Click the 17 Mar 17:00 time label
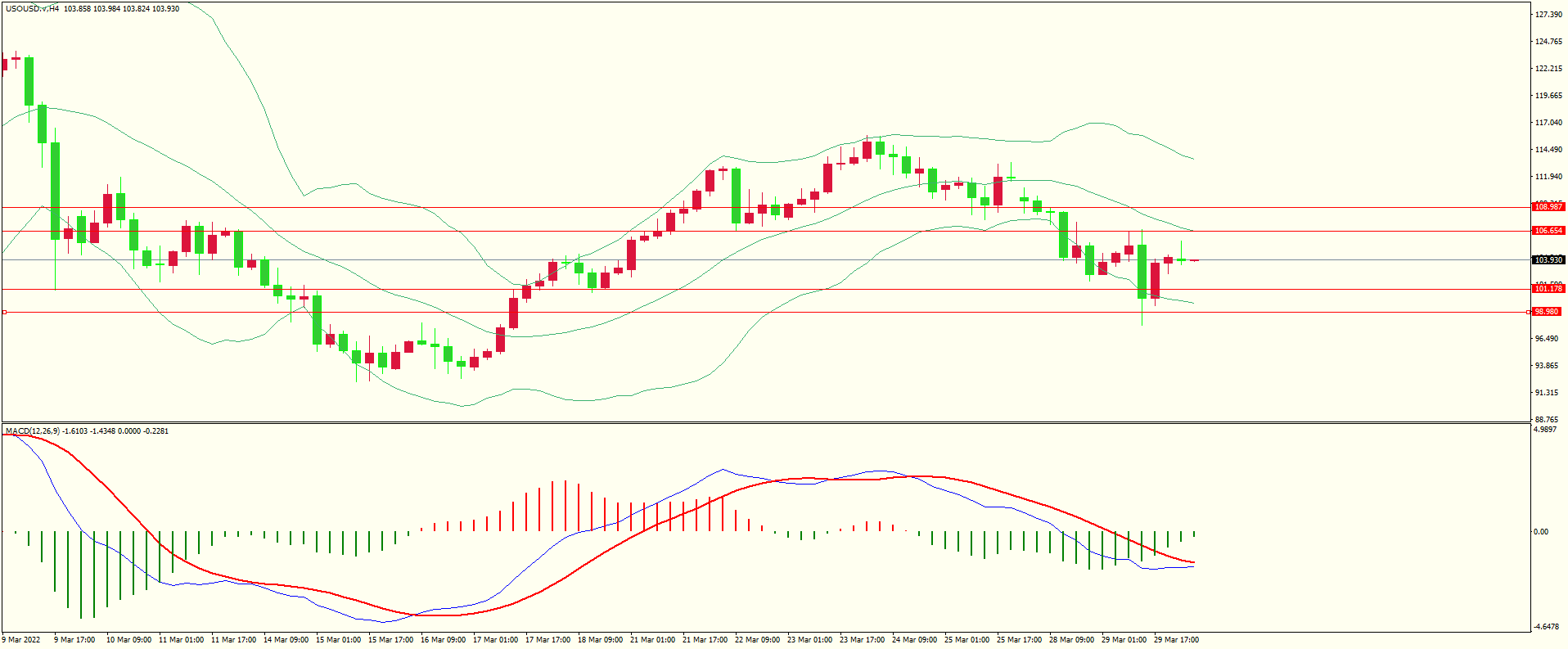The width and height of the screenshot is (1568, 649). tap(547, 640)
